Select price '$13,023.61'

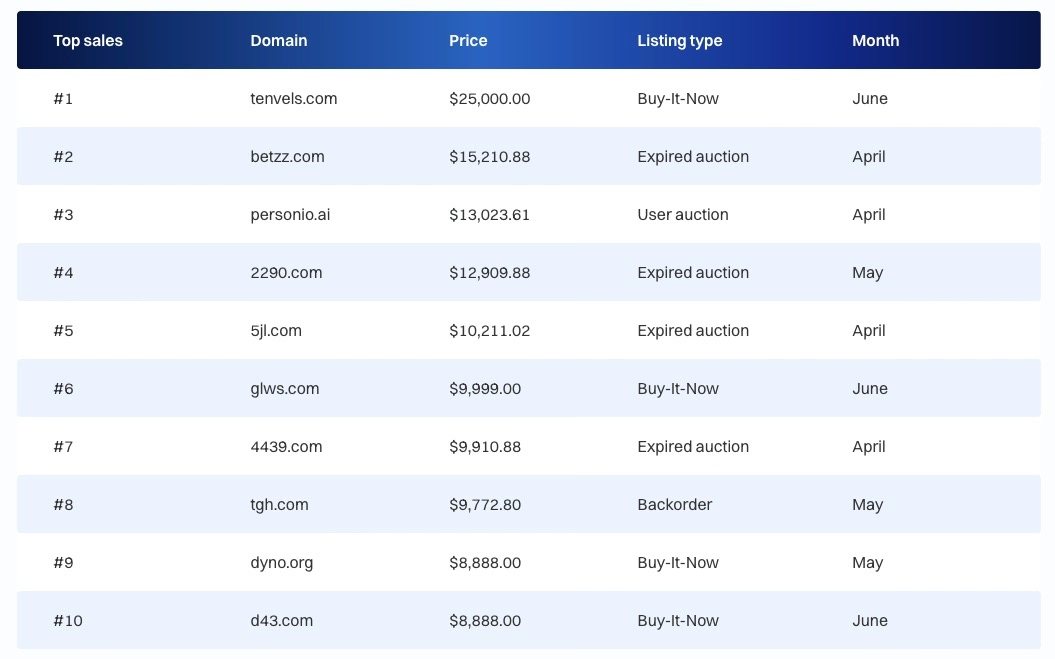click(x=489, y=215)
